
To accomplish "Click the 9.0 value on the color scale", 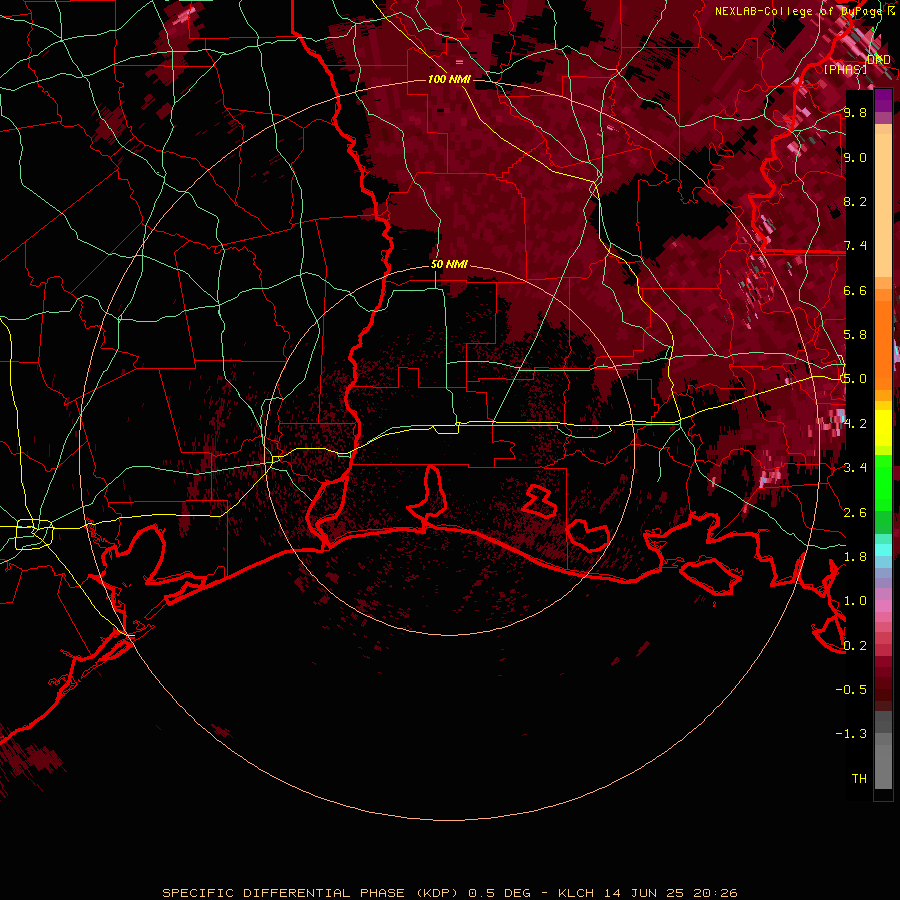I will (x=855, y=157).
